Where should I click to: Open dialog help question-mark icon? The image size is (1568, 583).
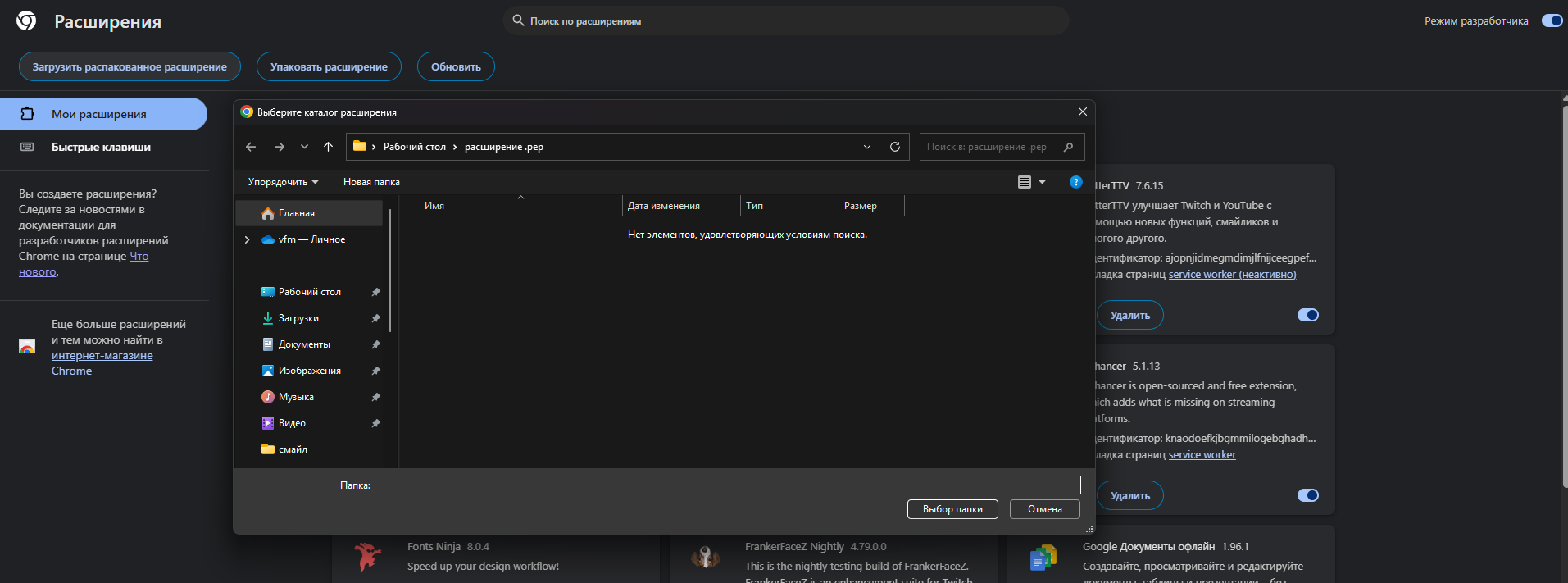tap(1076, 182)
